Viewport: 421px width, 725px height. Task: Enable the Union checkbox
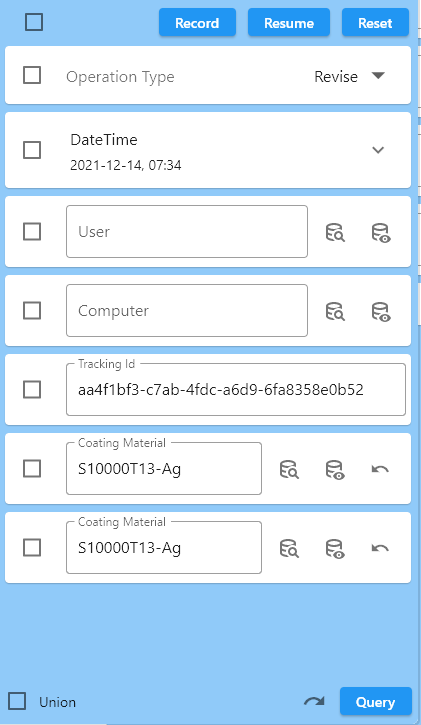[17, 701]
